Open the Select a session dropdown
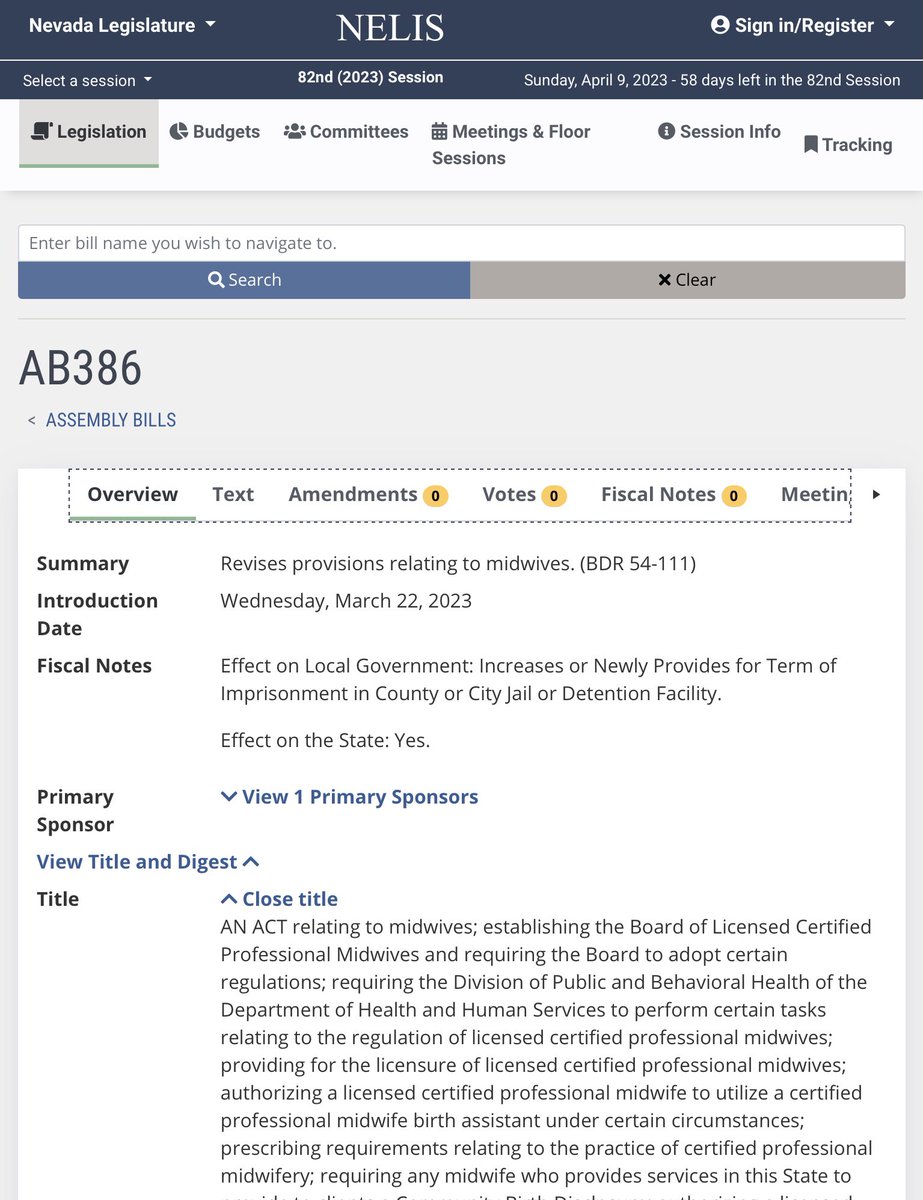This screenshot has width=923, height=1200. coord(88,80)
